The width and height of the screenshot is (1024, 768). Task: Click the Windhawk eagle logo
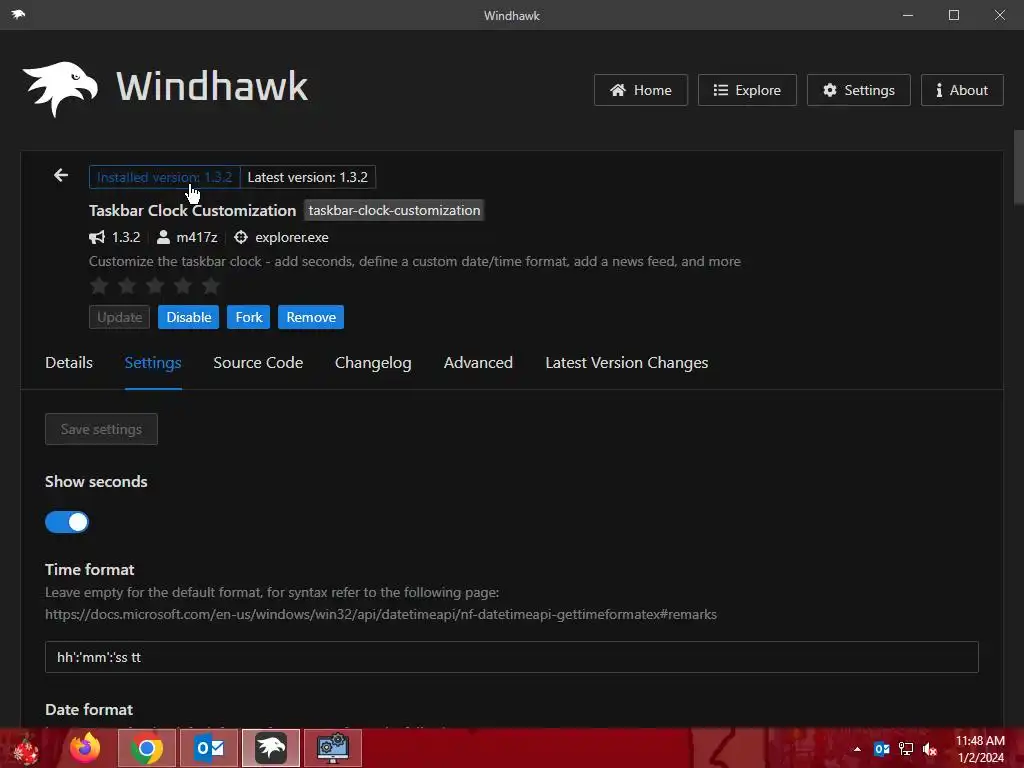coord(60,89)
